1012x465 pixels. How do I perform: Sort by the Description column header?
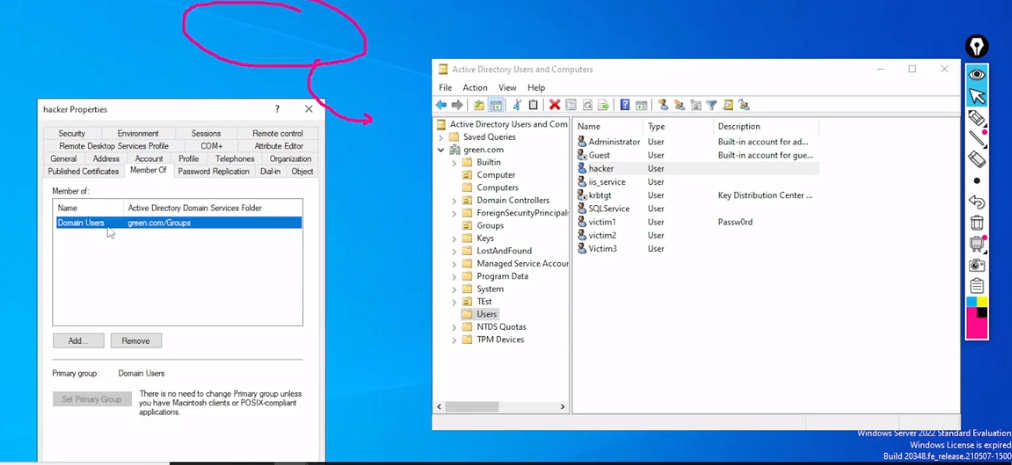(x=766, y=126)
